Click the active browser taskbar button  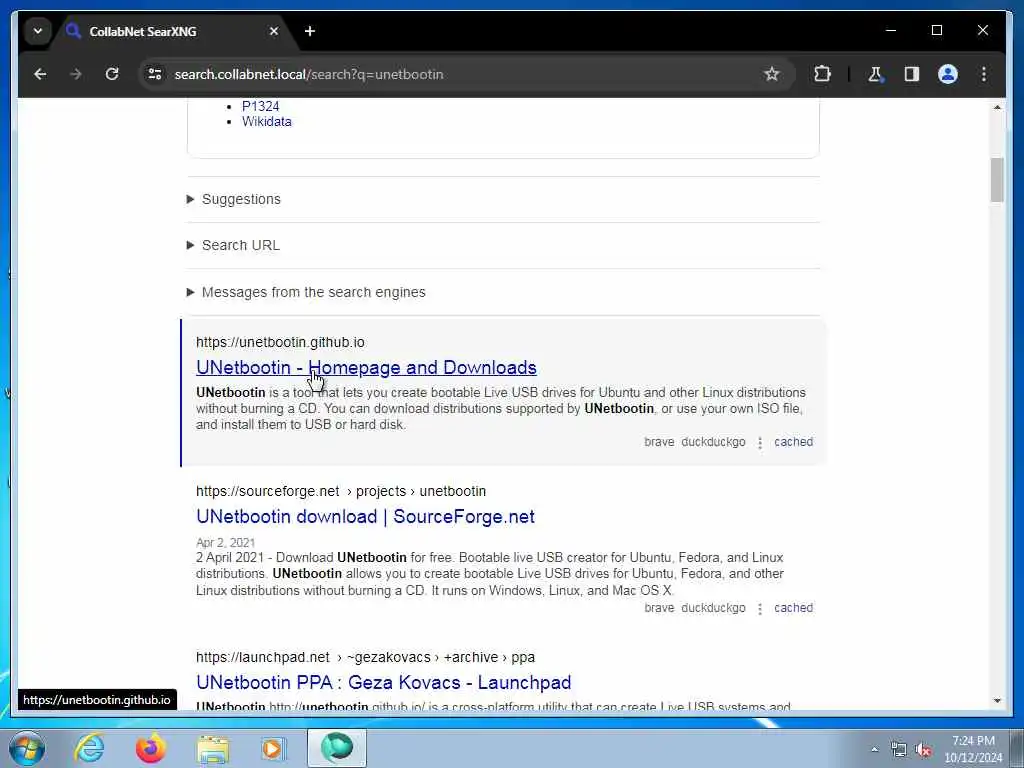[x=337, y=748]
